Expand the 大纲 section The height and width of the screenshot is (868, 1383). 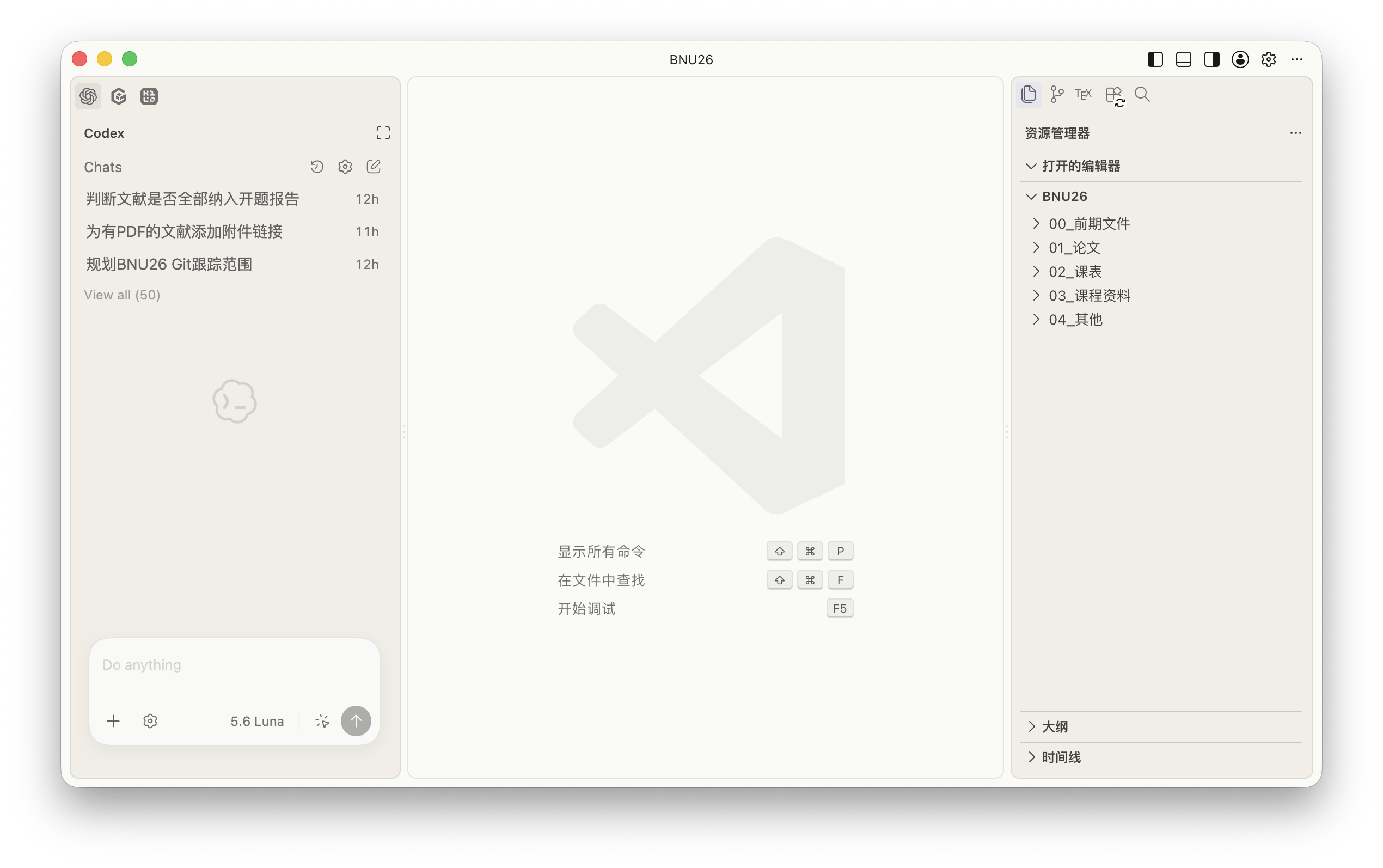1161,727
